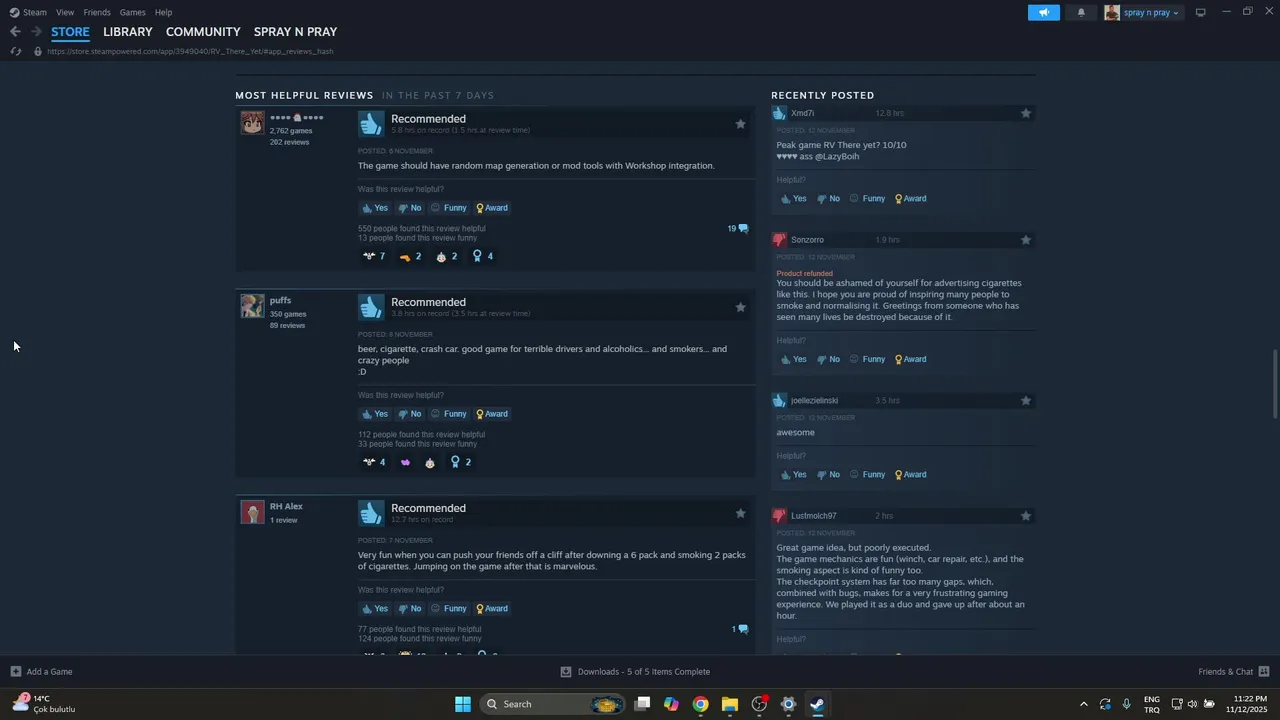
Task: Vote No on Xmd7i's review
Action: [828, 199]
